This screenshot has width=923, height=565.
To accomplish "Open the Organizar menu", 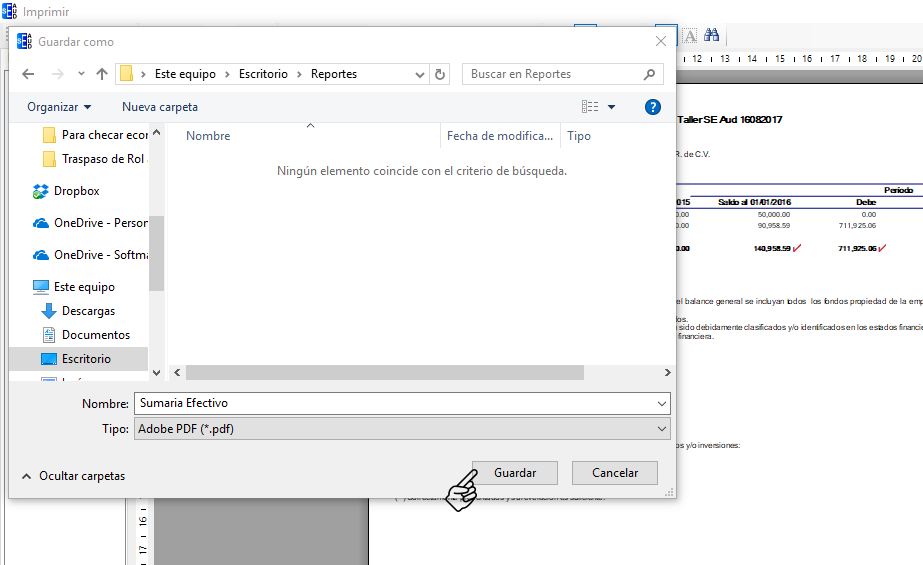I will point(59,107).
